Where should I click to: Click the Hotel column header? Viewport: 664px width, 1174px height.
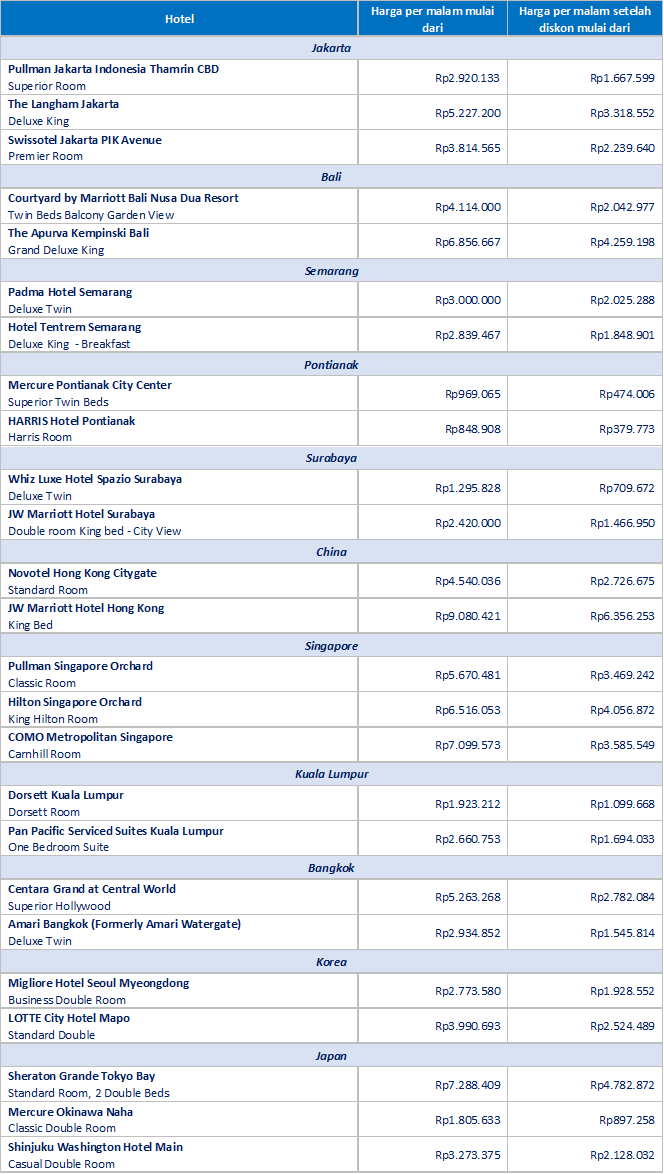tap(179, 19)
